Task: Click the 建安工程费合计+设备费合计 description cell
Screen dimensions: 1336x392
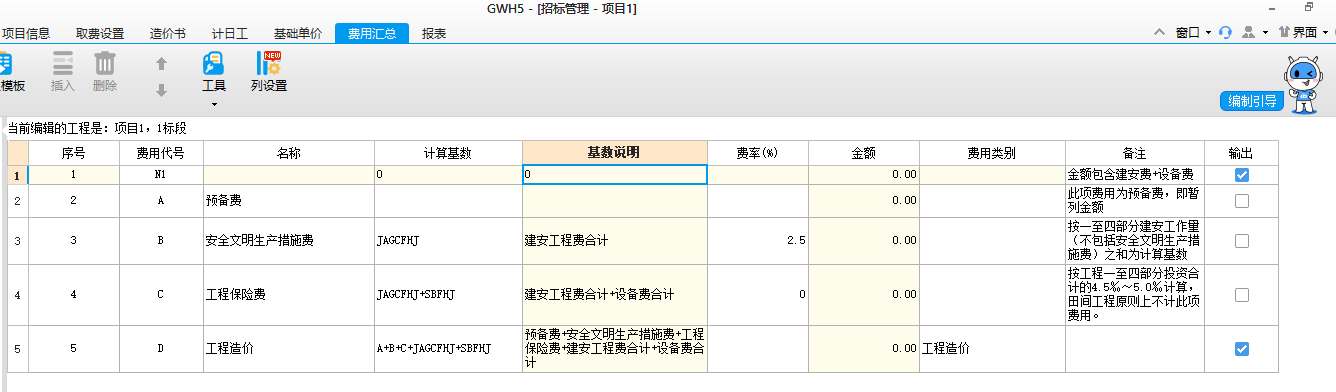Action: (x=614, y=295)
